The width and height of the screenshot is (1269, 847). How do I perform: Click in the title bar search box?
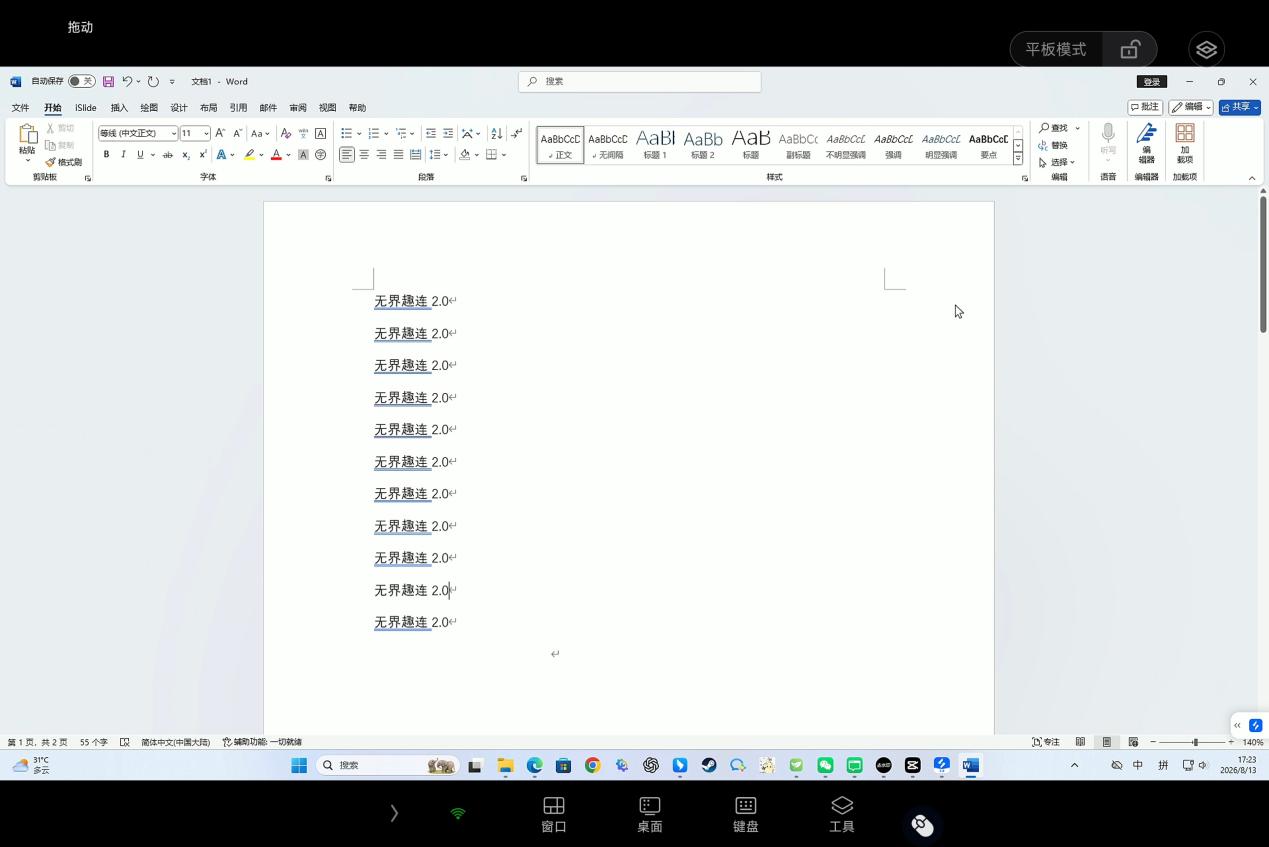click(x=640, y=81)
